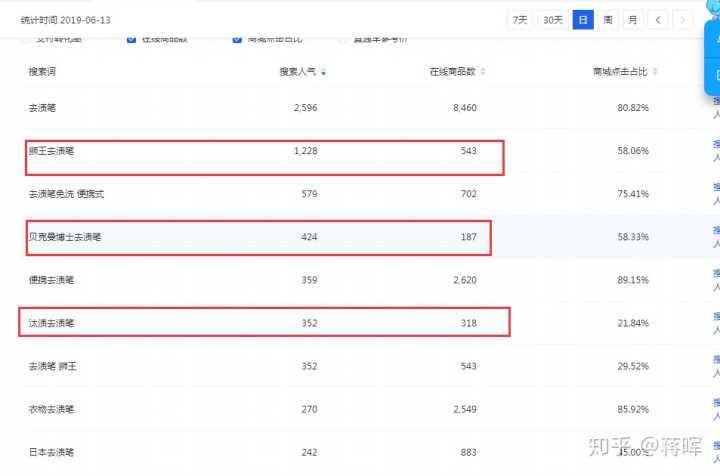
Task: Sort by 商城点击占比 column arrow
Action: pyautogui.click(x=656, y=72)
